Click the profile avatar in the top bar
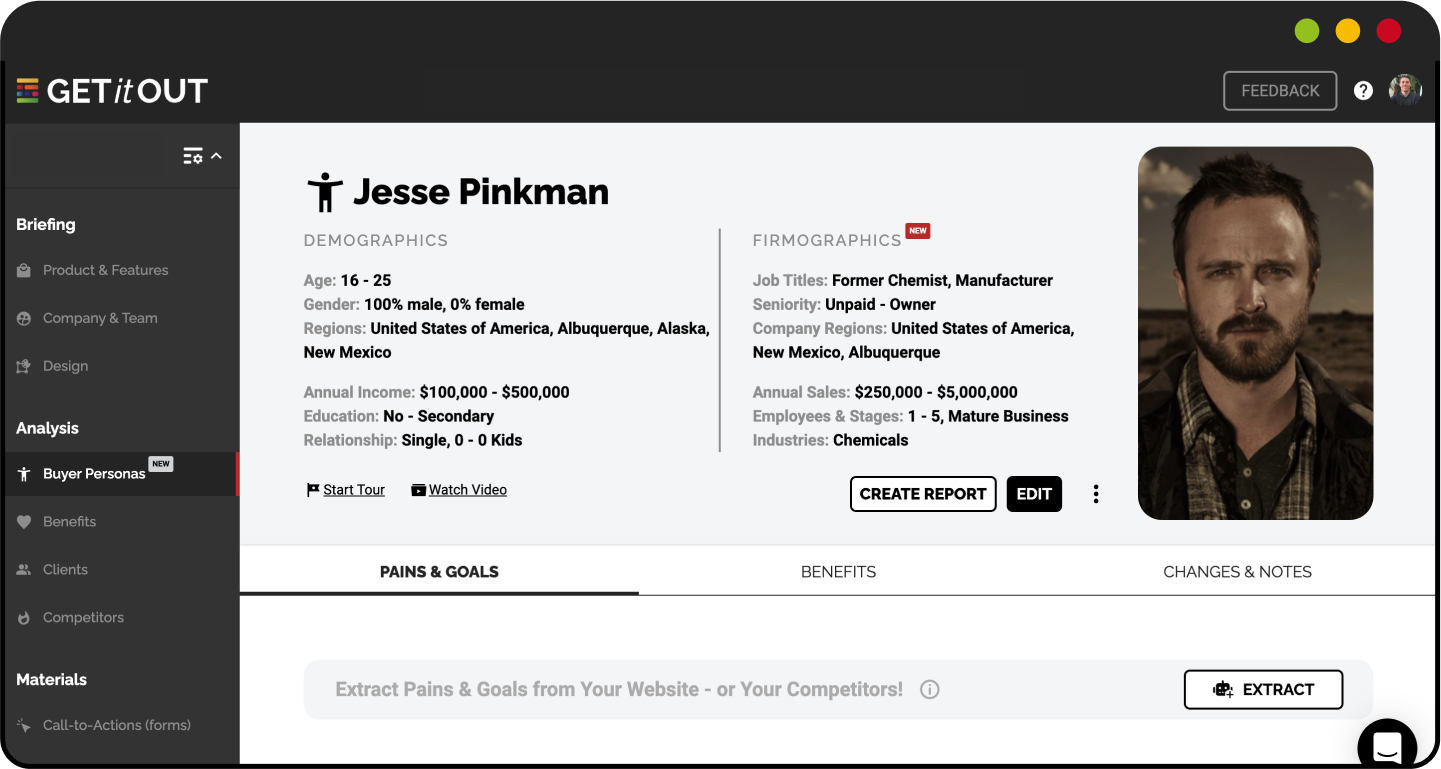The height and width of the screenshot is (769, 1441). click(x=1405, y=90)
